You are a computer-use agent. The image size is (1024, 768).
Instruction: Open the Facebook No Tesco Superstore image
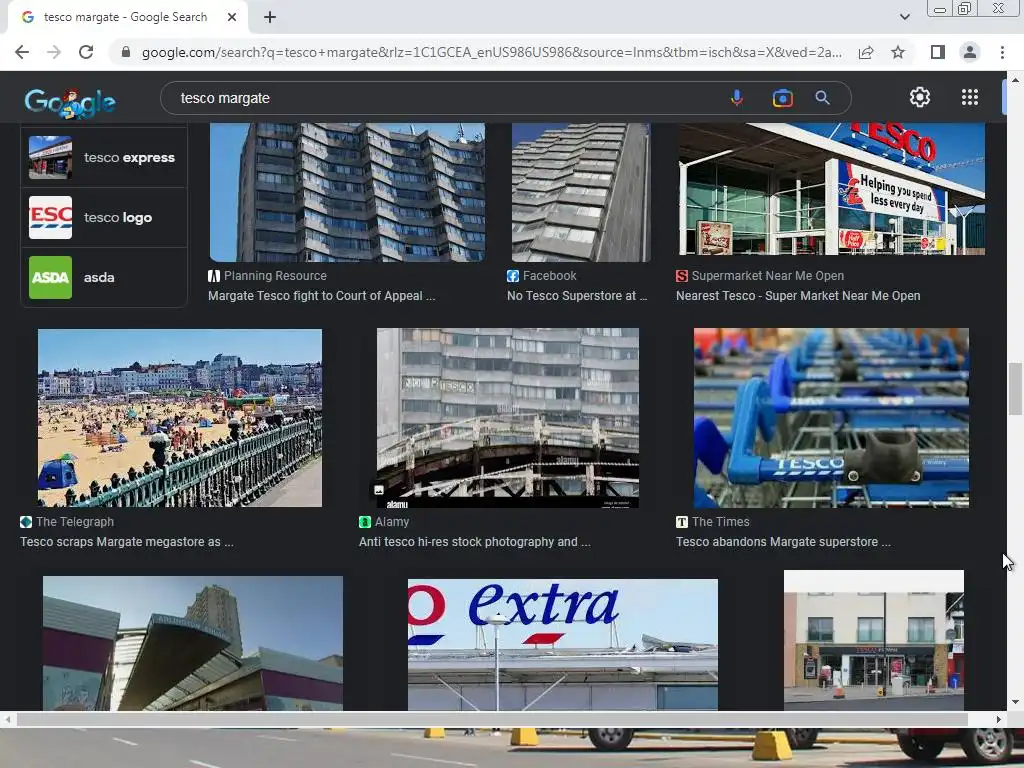[x=581, y=193]
